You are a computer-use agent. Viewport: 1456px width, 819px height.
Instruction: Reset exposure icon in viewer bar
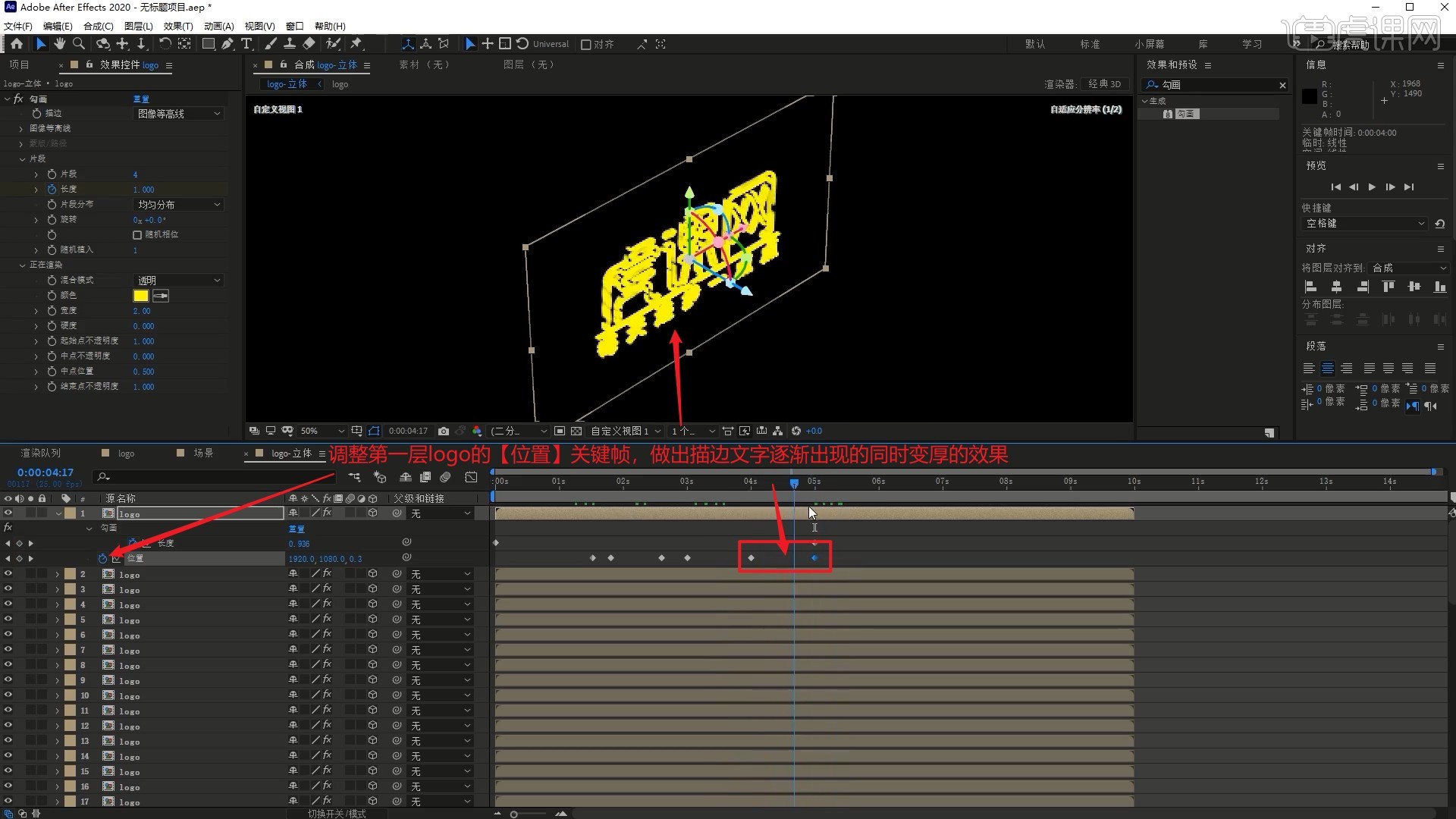click(796, 431)
